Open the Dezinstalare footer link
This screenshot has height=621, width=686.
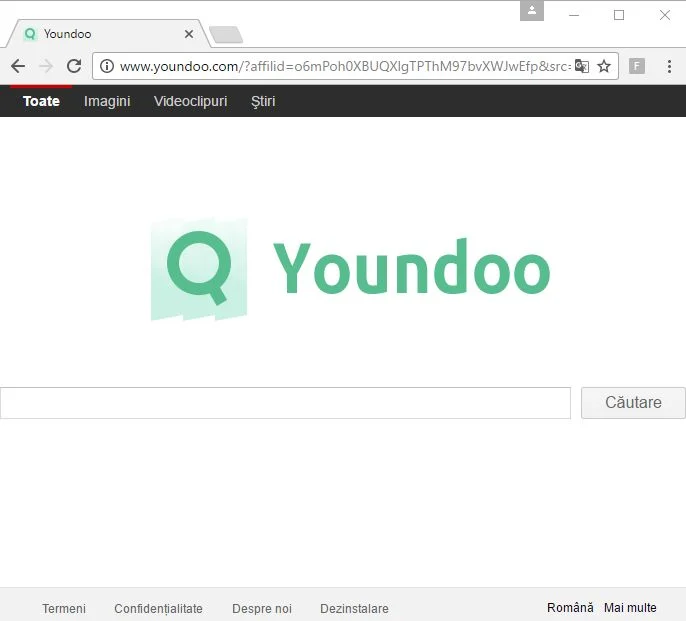(354, 608)
